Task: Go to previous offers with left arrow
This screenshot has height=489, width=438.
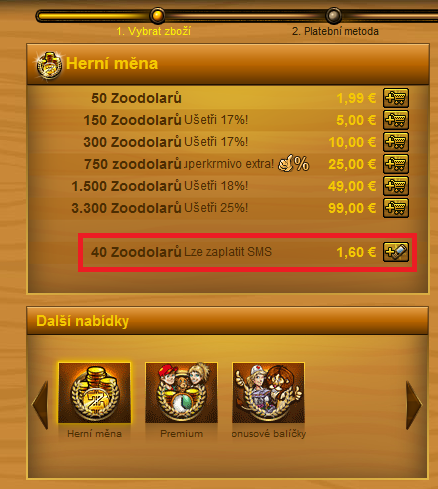Action: point(40,405)
